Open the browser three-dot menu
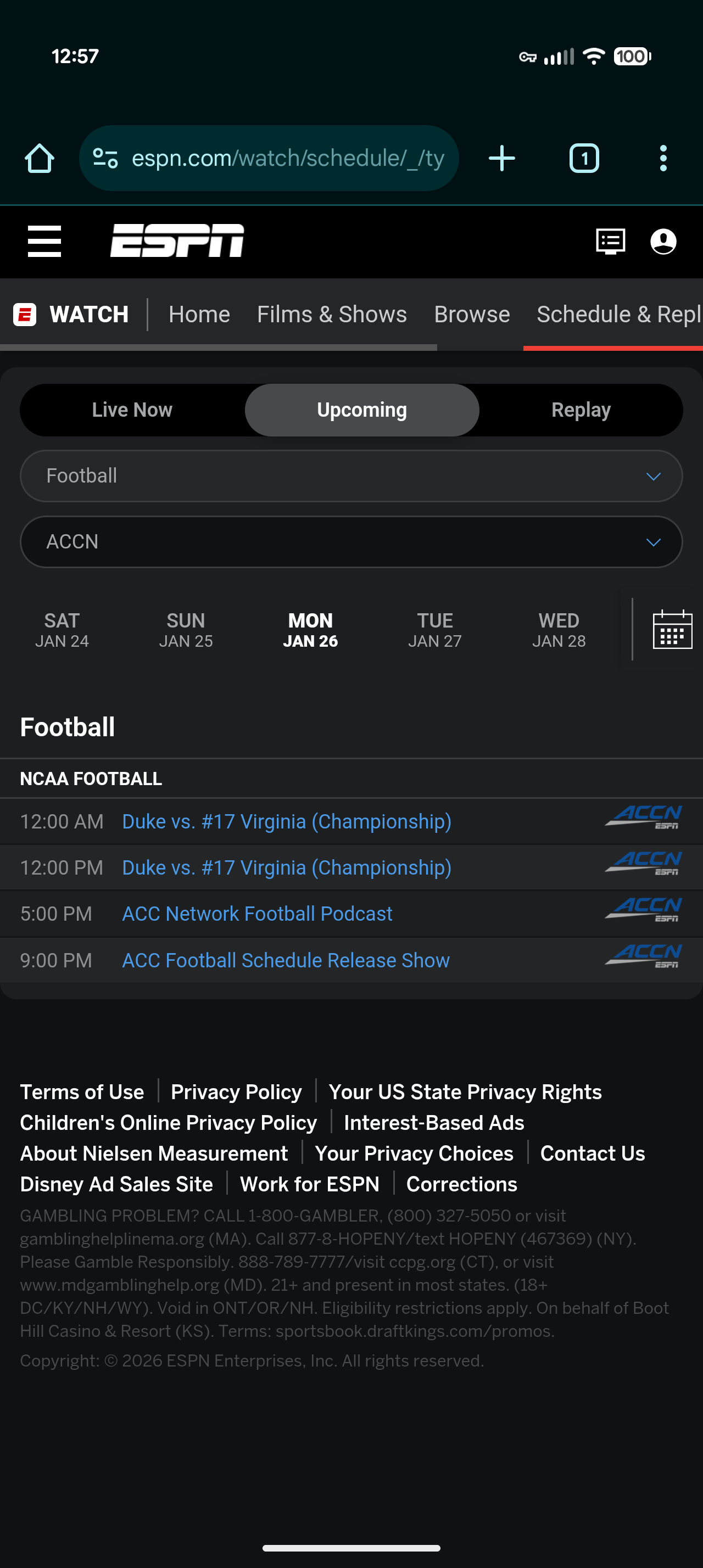703x1568 pixels. [x=663, y=158]
